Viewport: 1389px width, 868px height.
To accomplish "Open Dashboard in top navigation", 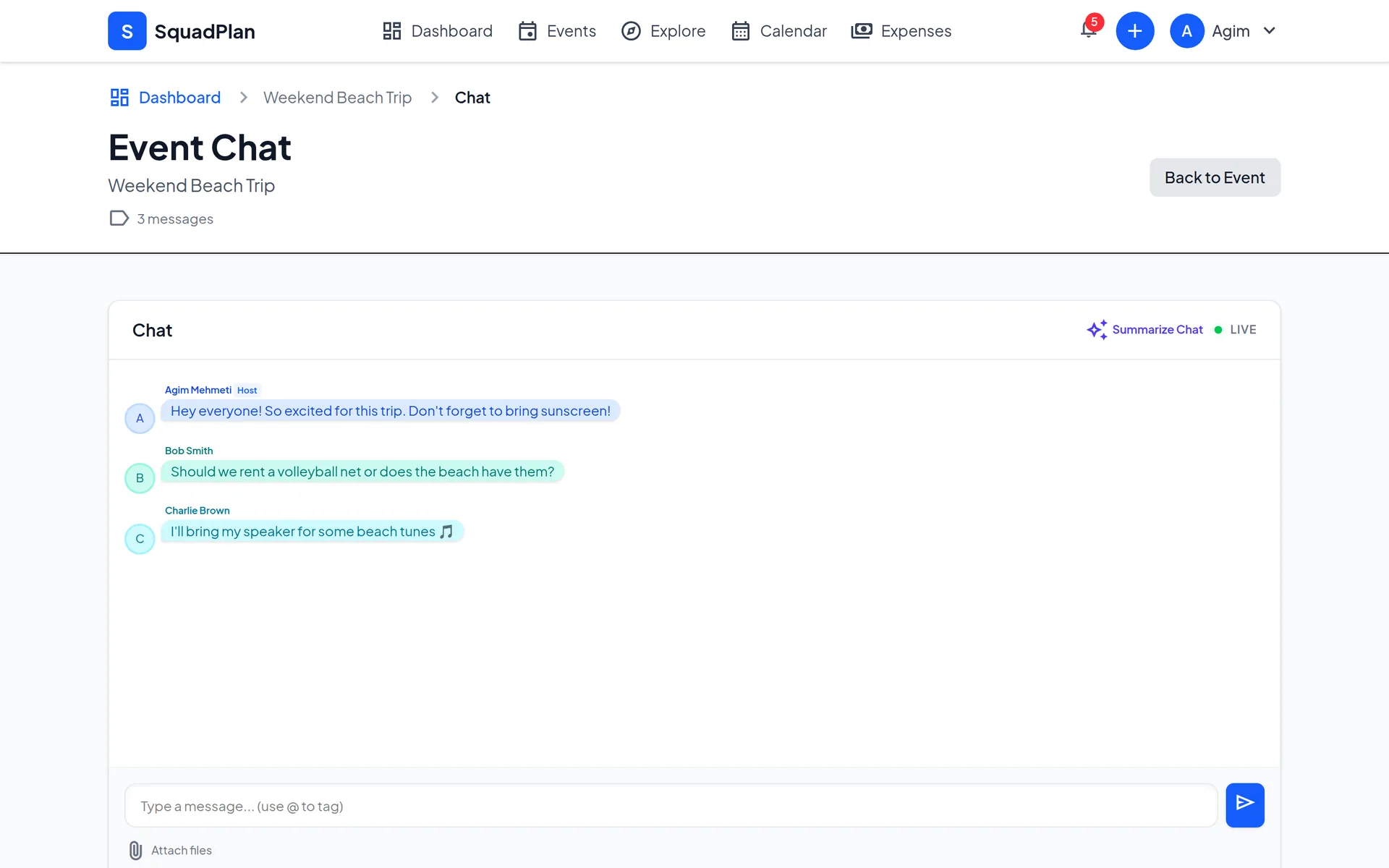I will point(437,31).
